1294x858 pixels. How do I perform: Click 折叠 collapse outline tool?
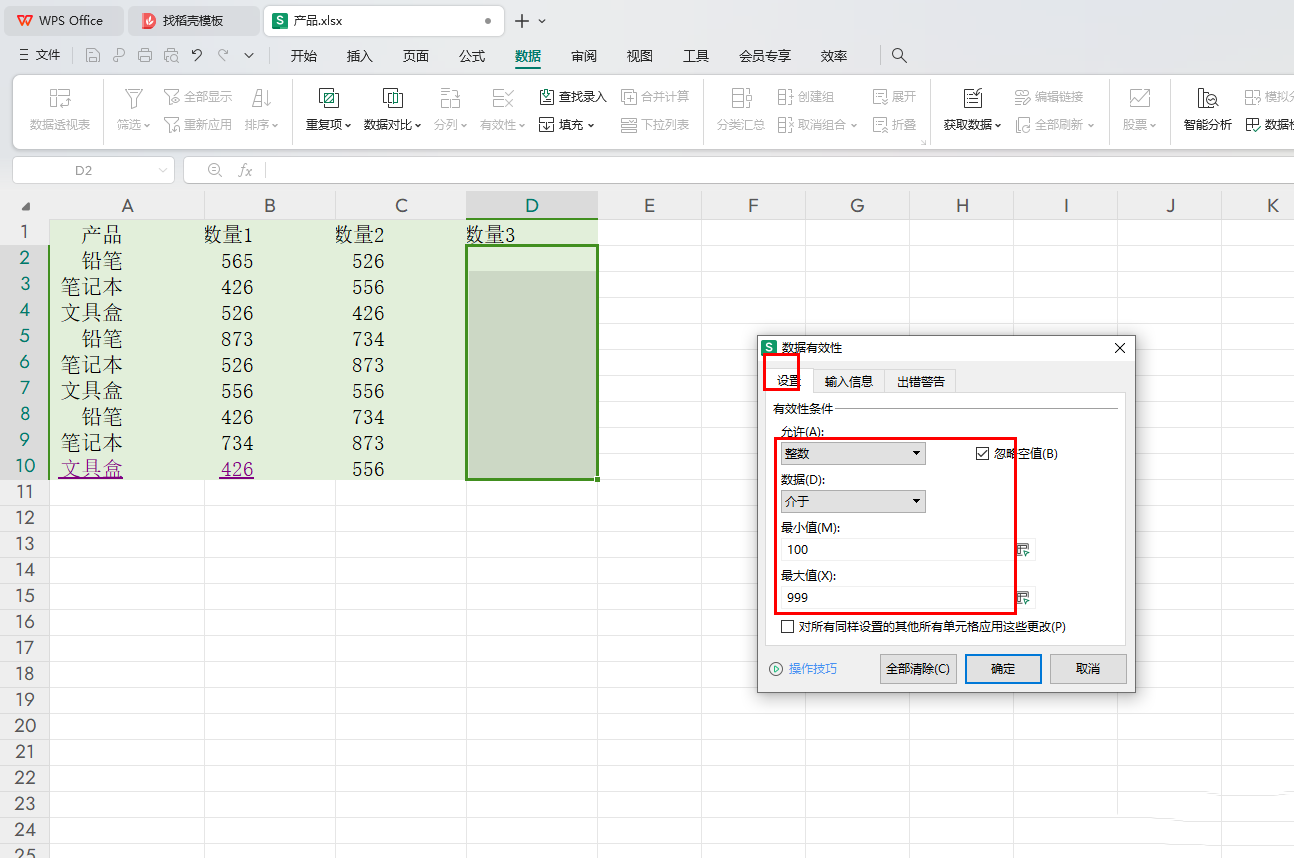point(894,125)
